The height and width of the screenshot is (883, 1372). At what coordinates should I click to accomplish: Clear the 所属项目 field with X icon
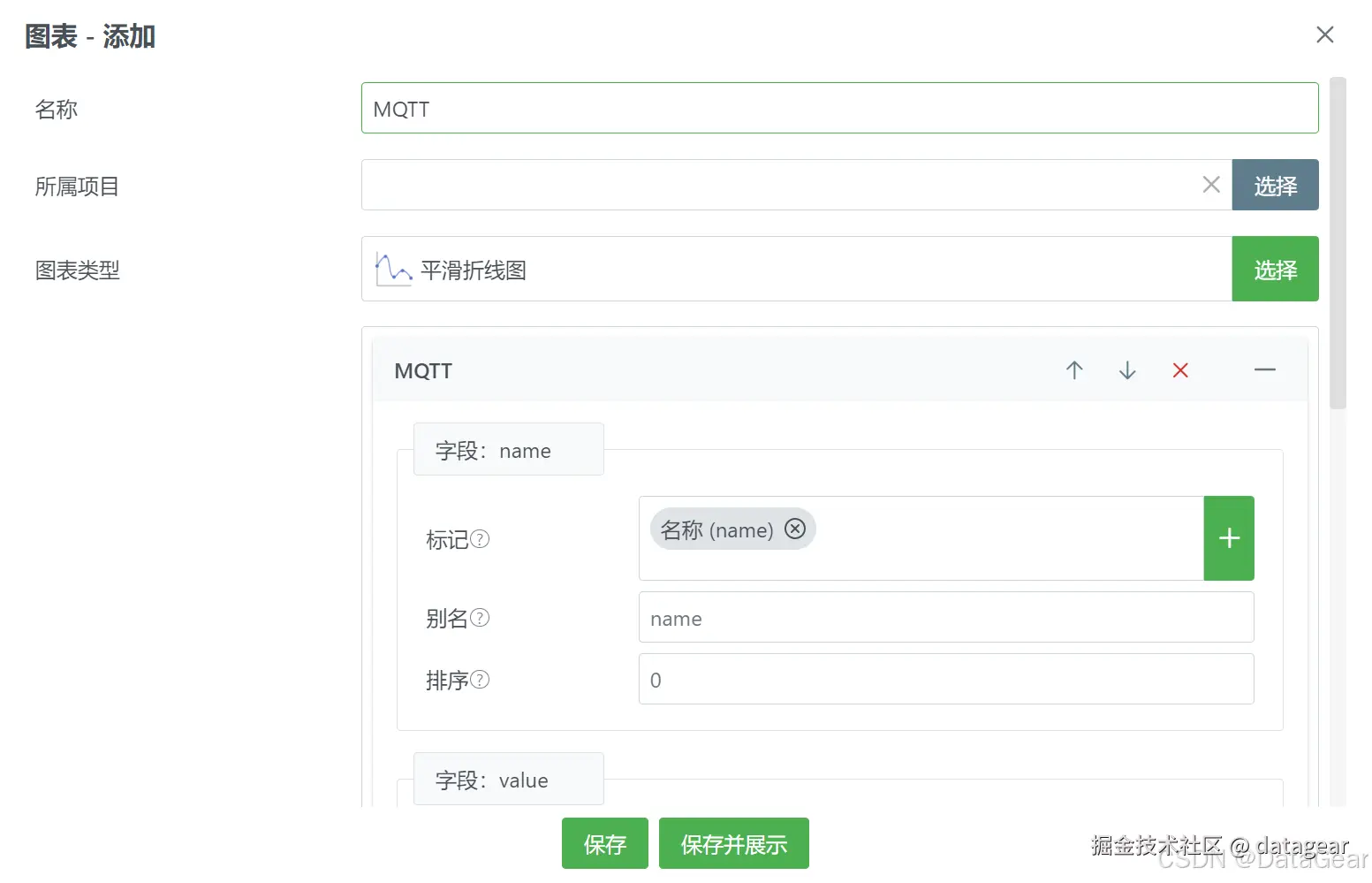(x=1210, y=185)
